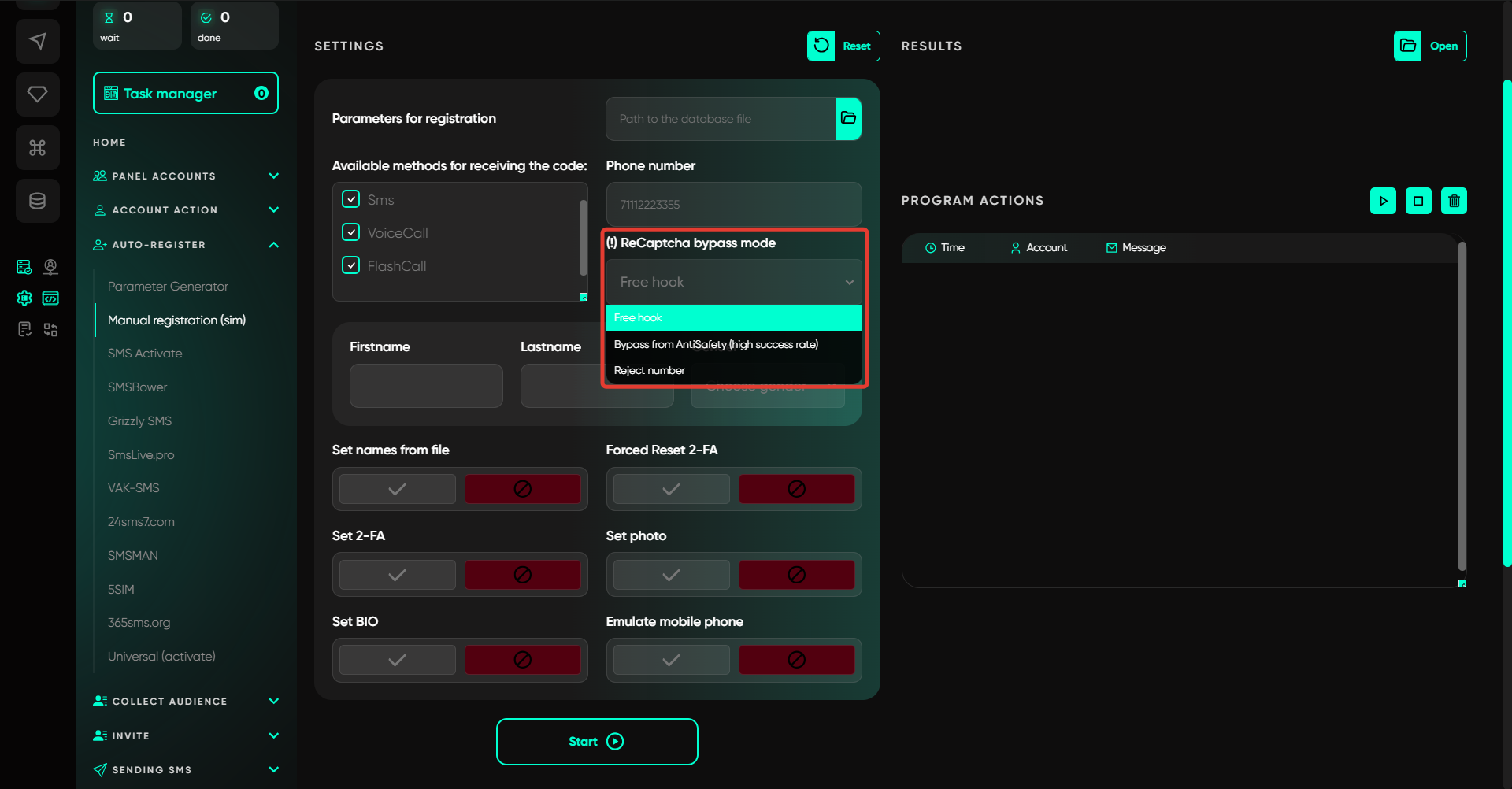Click the green gear settings icon

click(24, 298)
